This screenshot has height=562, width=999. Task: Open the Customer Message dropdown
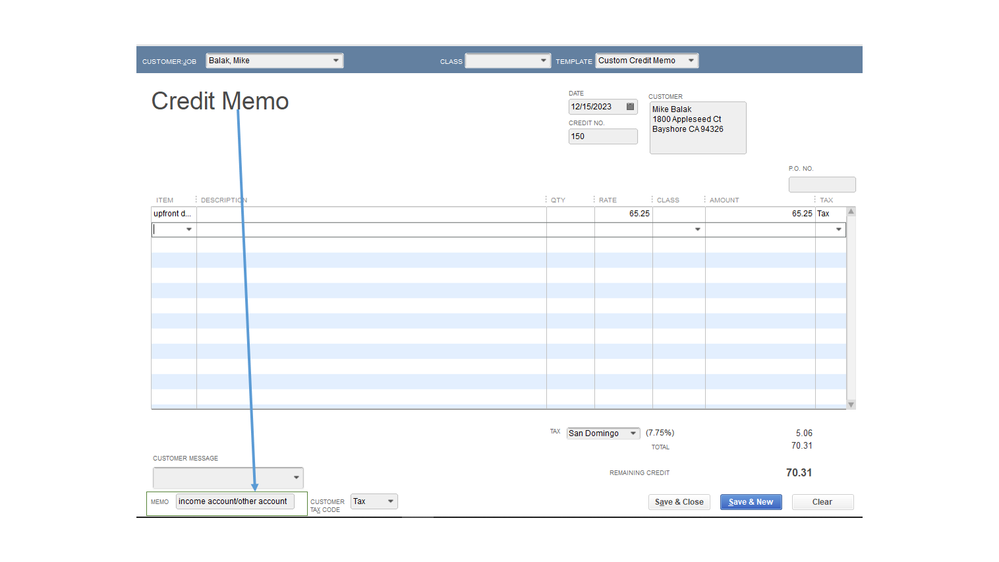click(x=296, y=477)
